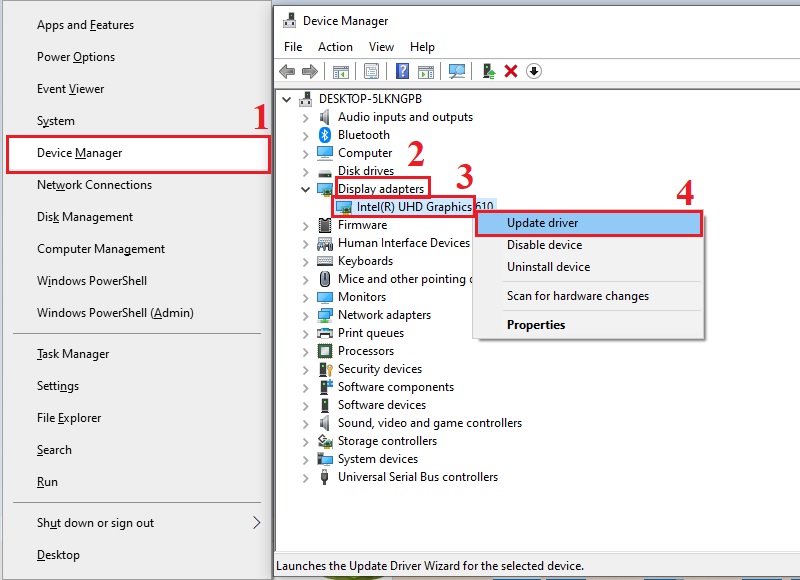Screen dimensions: 800x580
Task: Click the Human Interface Devices icon
Action: (324, 243)
